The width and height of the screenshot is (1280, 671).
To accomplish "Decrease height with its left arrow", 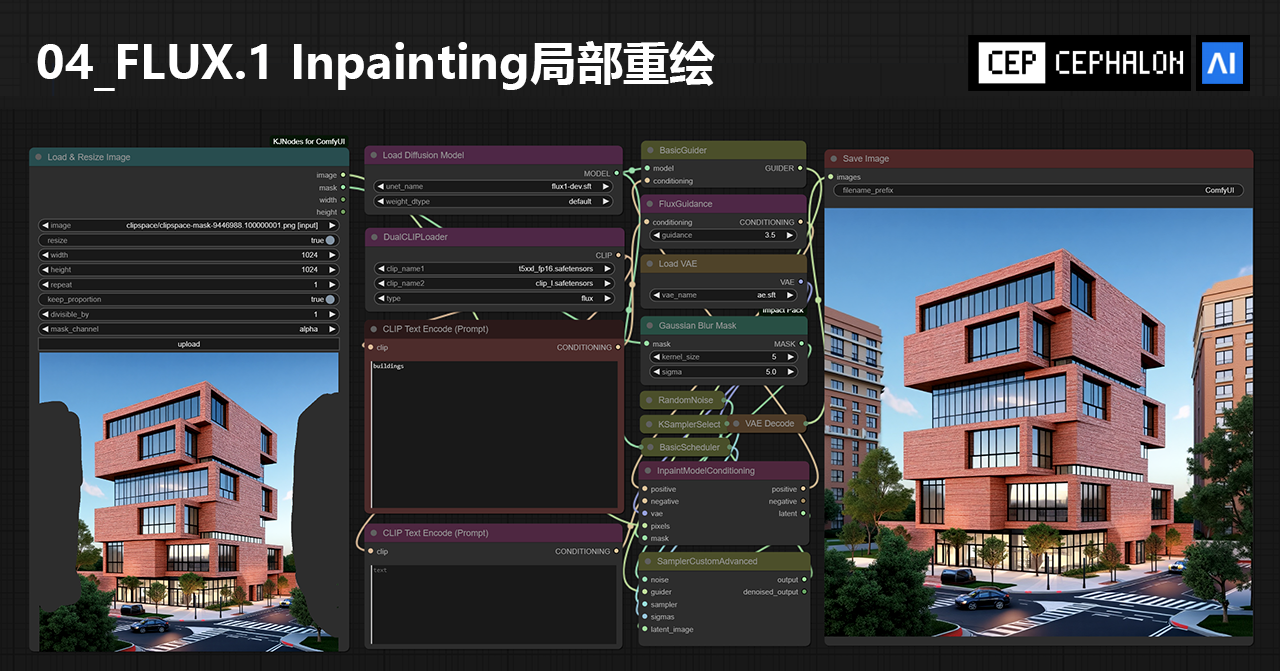I will pos(44,270).
